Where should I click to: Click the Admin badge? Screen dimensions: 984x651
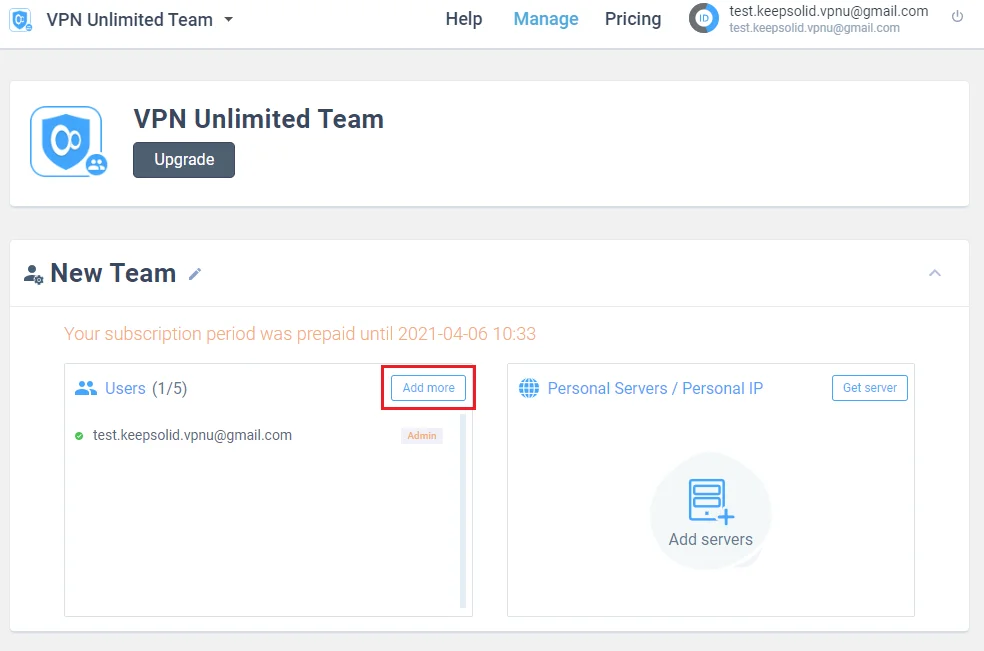point(422,436)
